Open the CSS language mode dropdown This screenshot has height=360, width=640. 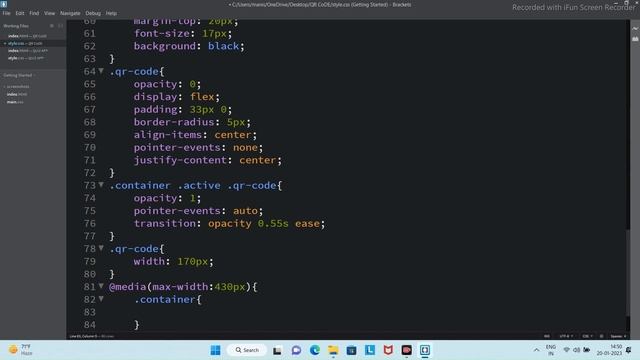[x=587, y=336]
